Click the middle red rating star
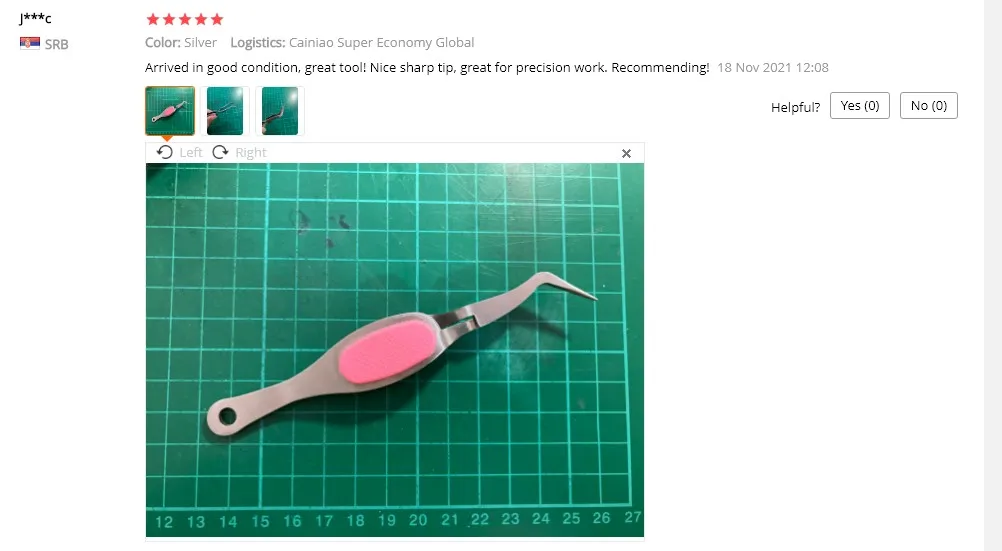Screen dimensions: 1002x551 coord(185,19)
